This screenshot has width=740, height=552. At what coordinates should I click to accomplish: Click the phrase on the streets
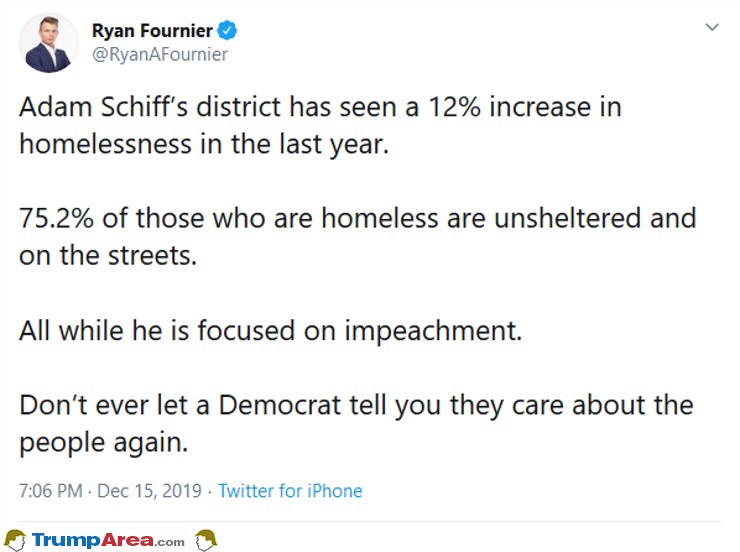(108, 255)
